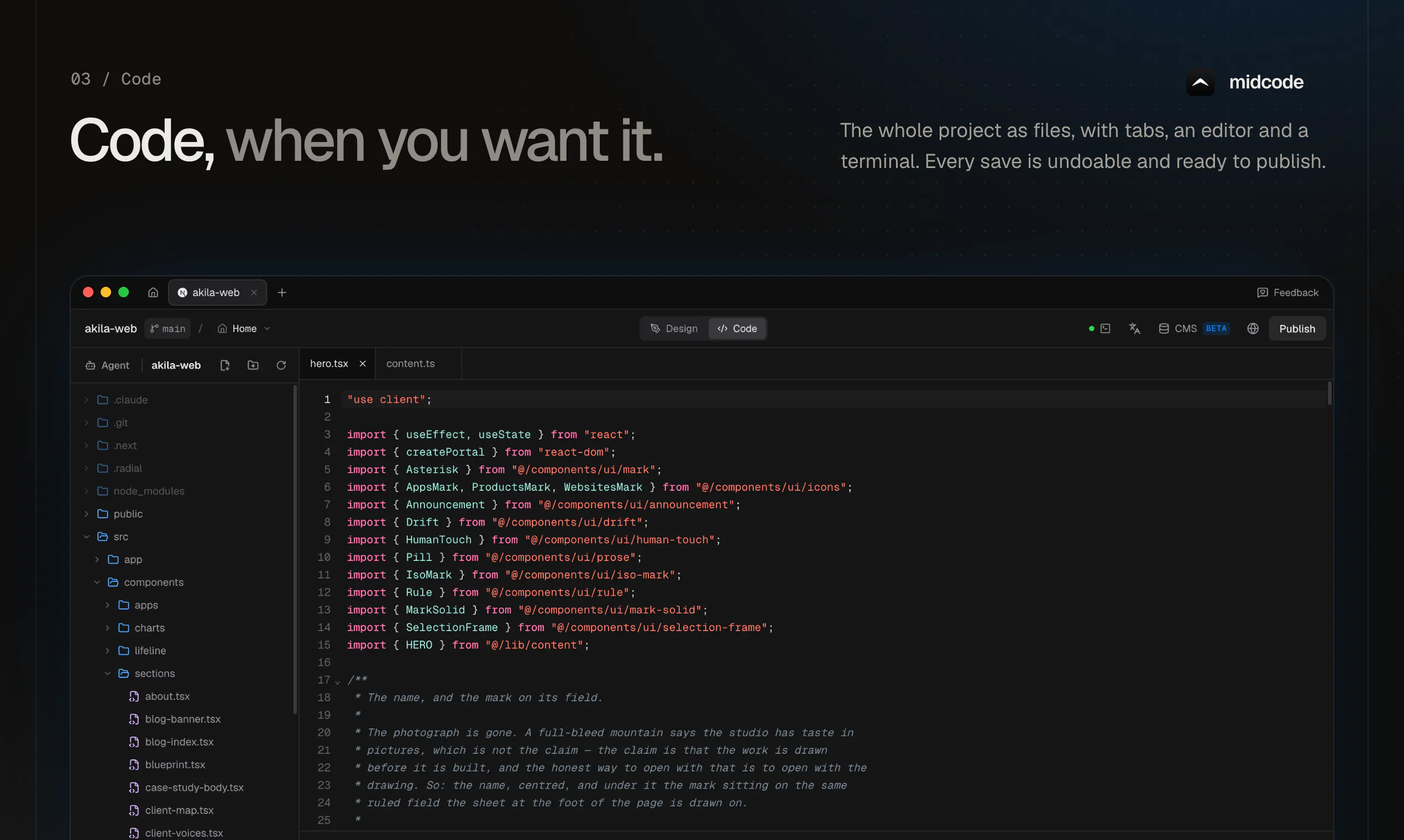Open blog-index.tsx file
Screen dimensions: 1404x840
(182, 742)
